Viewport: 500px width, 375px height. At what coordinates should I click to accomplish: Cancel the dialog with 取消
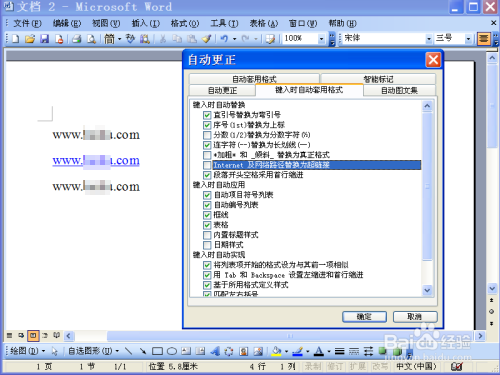point(415,317)
